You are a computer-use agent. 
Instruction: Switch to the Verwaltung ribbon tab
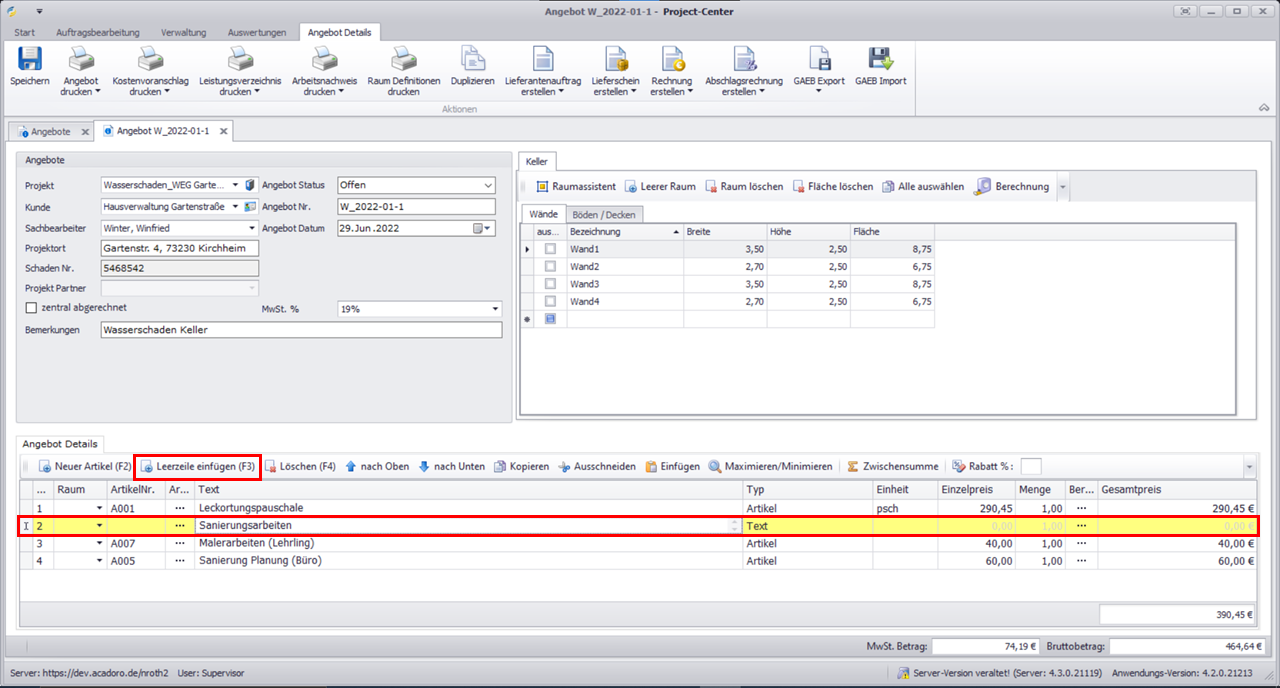[x=184, y=32]
